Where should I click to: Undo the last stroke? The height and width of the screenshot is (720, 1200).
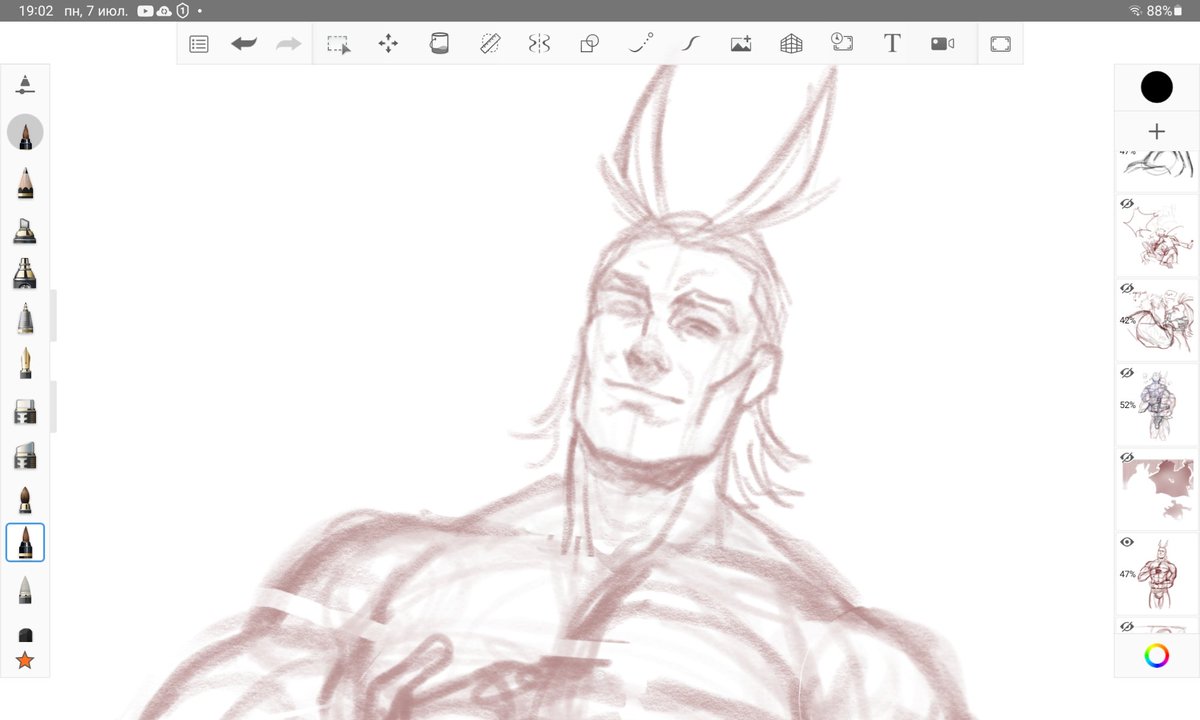[x=244, y=44]
